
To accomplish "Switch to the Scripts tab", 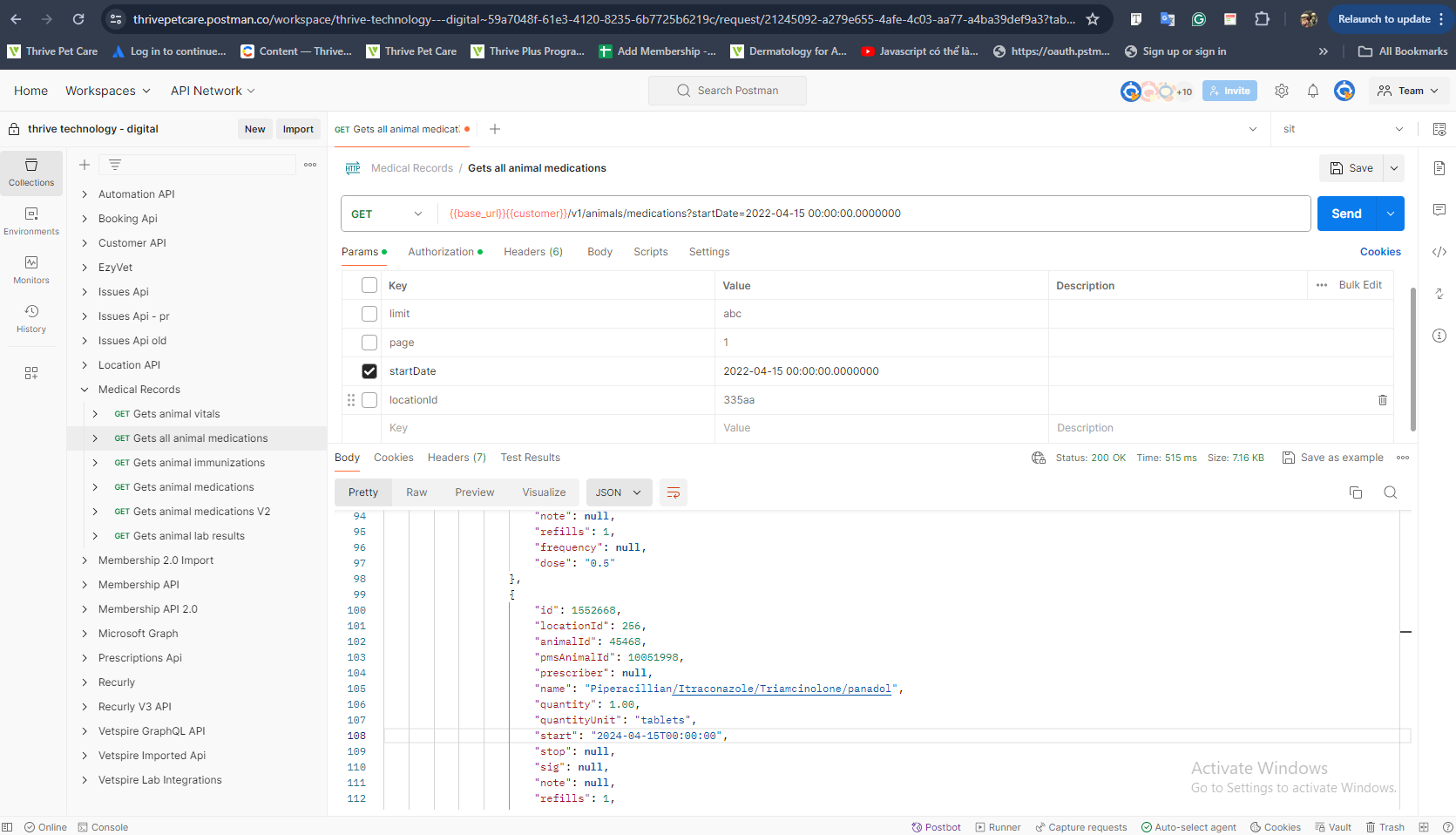I will pyautogui.click(x=651, y=252).
